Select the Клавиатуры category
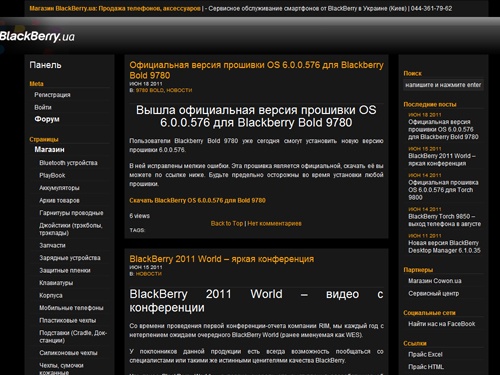The width and height of the screenshot is (500, 375). click(56, 283)
